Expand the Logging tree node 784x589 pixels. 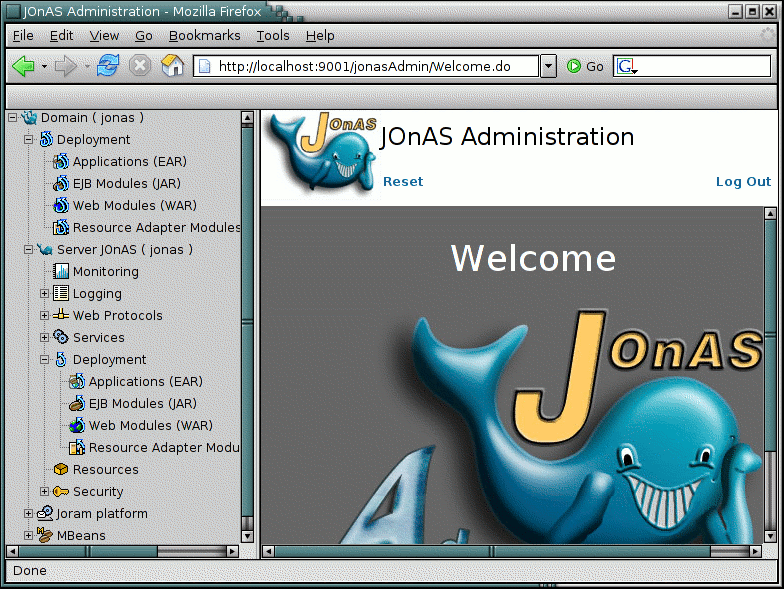(44, 294)
